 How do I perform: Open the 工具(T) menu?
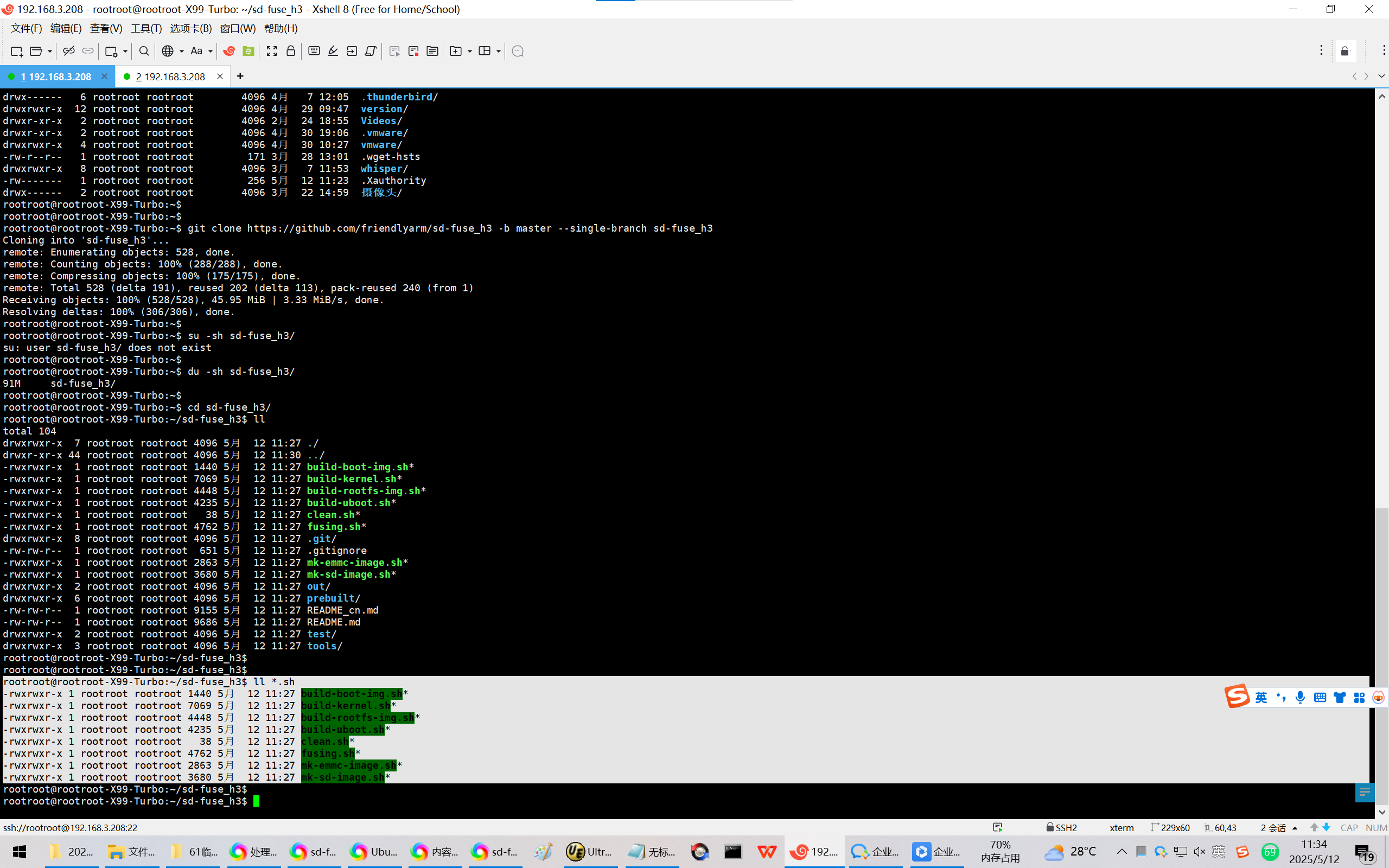click(146, 28)
